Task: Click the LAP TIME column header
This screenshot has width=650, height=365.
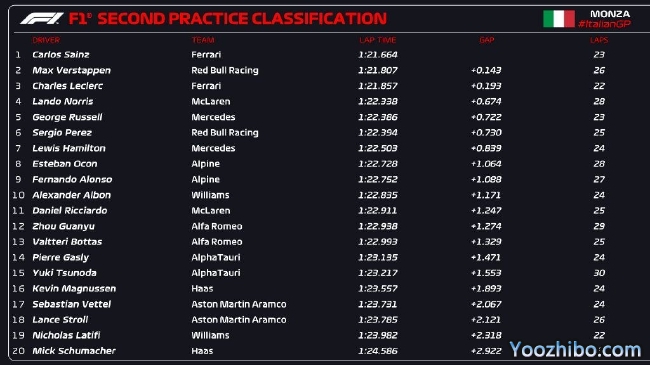Action: [378, 40]
